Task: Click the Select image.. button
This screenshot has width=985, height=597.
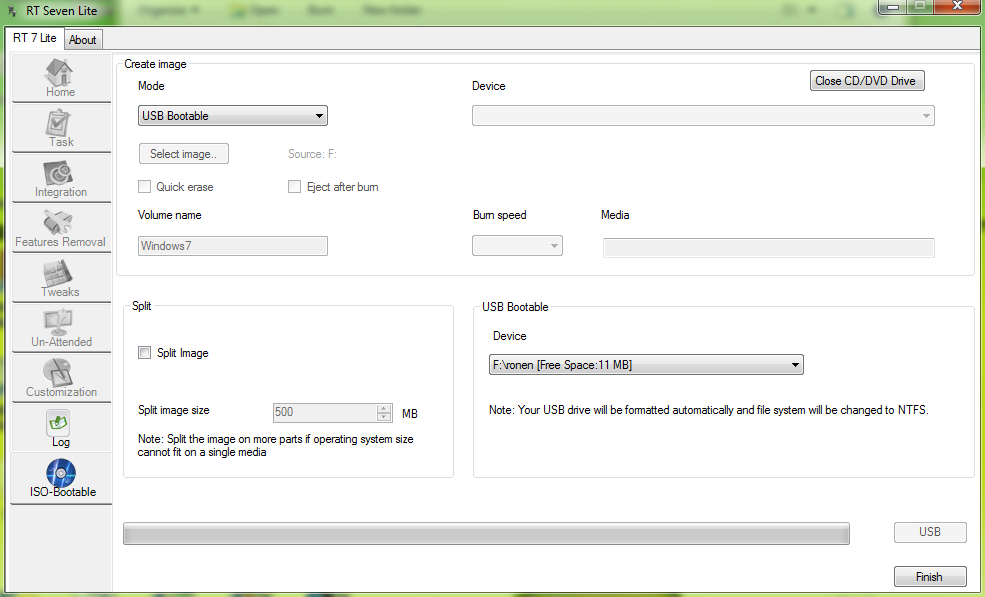Action: coord(183,153)
